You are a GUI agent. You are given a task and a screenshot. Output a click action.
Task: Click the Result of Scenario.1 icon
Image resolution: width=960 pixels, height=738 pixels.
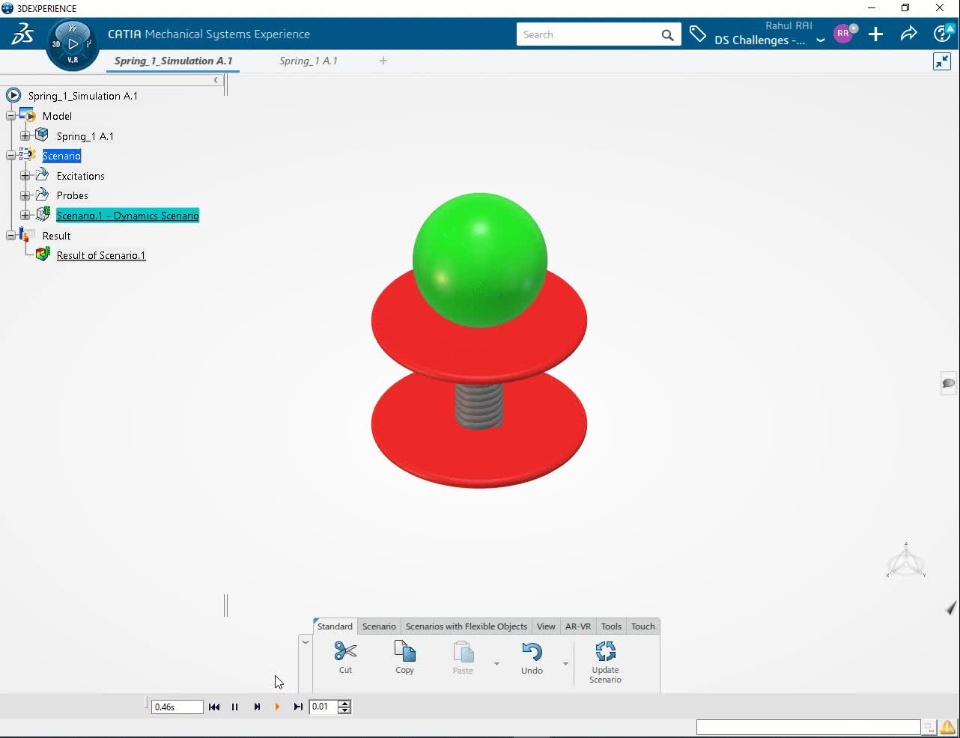point(42,254)
